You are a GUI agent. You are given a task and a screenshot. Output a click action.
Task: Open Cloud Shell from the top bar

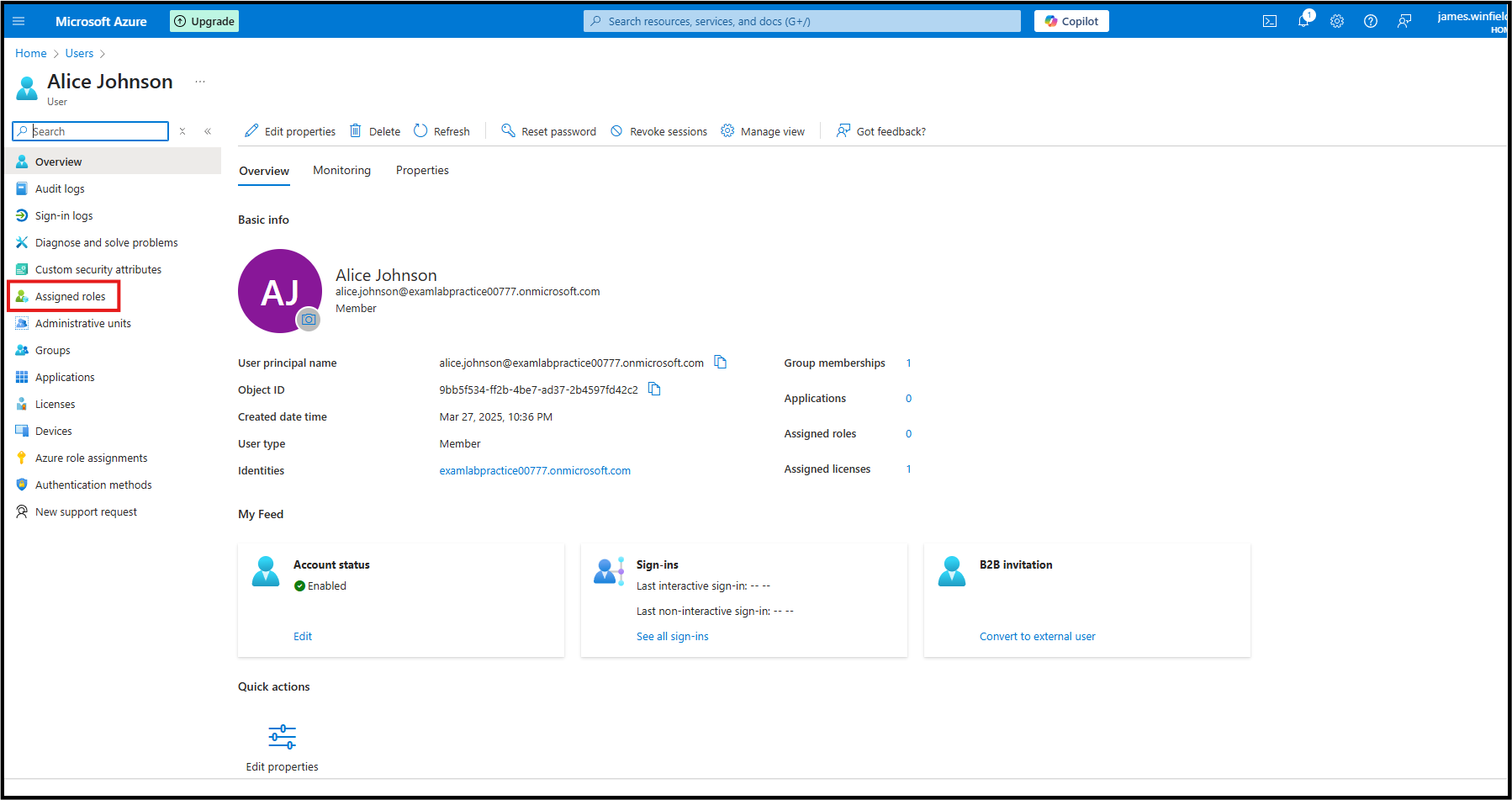point(1270,21)
